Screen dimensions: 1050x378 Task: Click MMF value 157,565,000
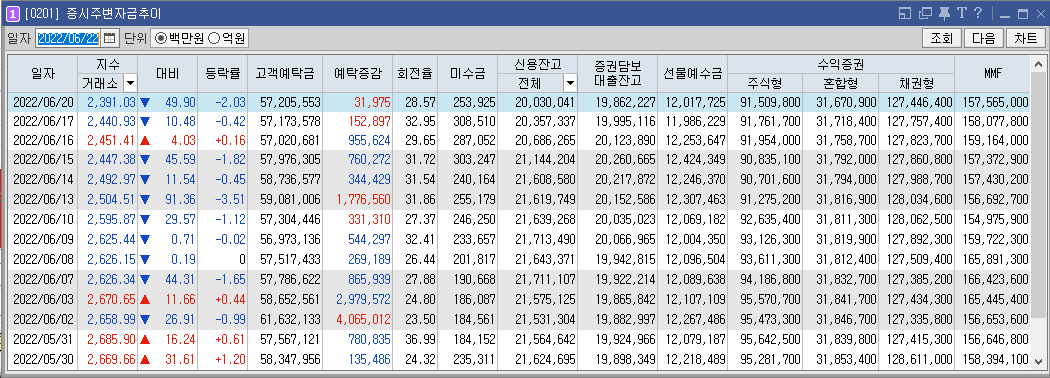pyautogui.click(x=995, y=102)
